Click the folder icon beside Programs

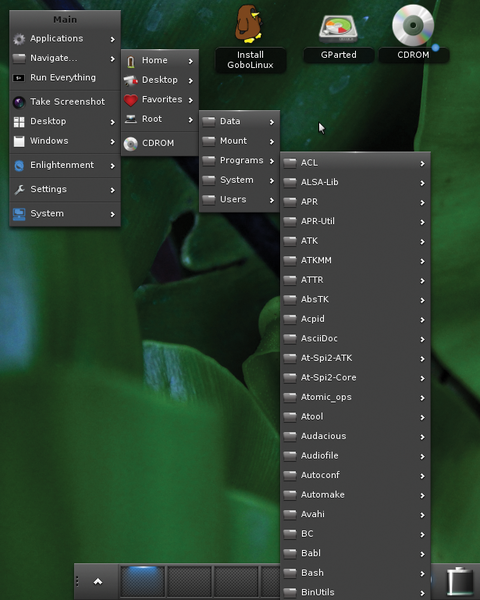[209, 161]
